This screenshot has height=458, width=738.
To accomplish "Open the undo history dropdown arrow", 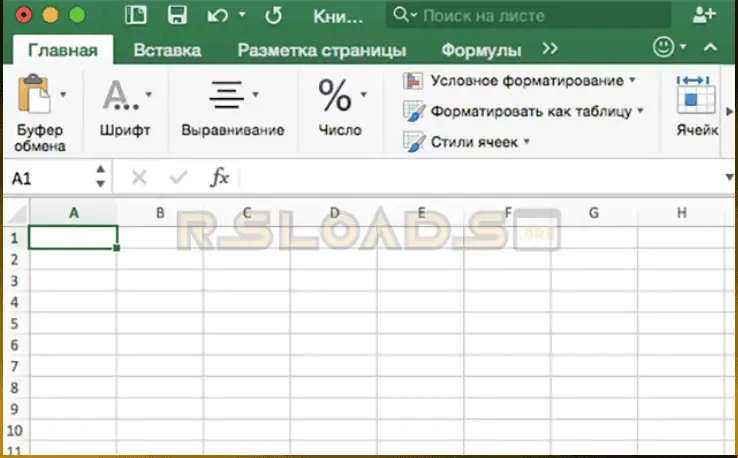I will point(242,15).
